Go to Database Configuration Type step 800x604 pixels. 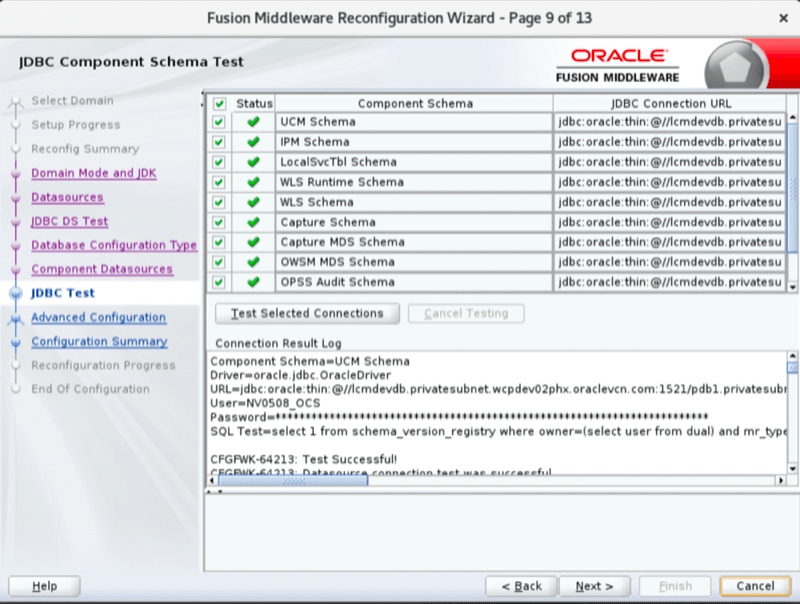114,245
